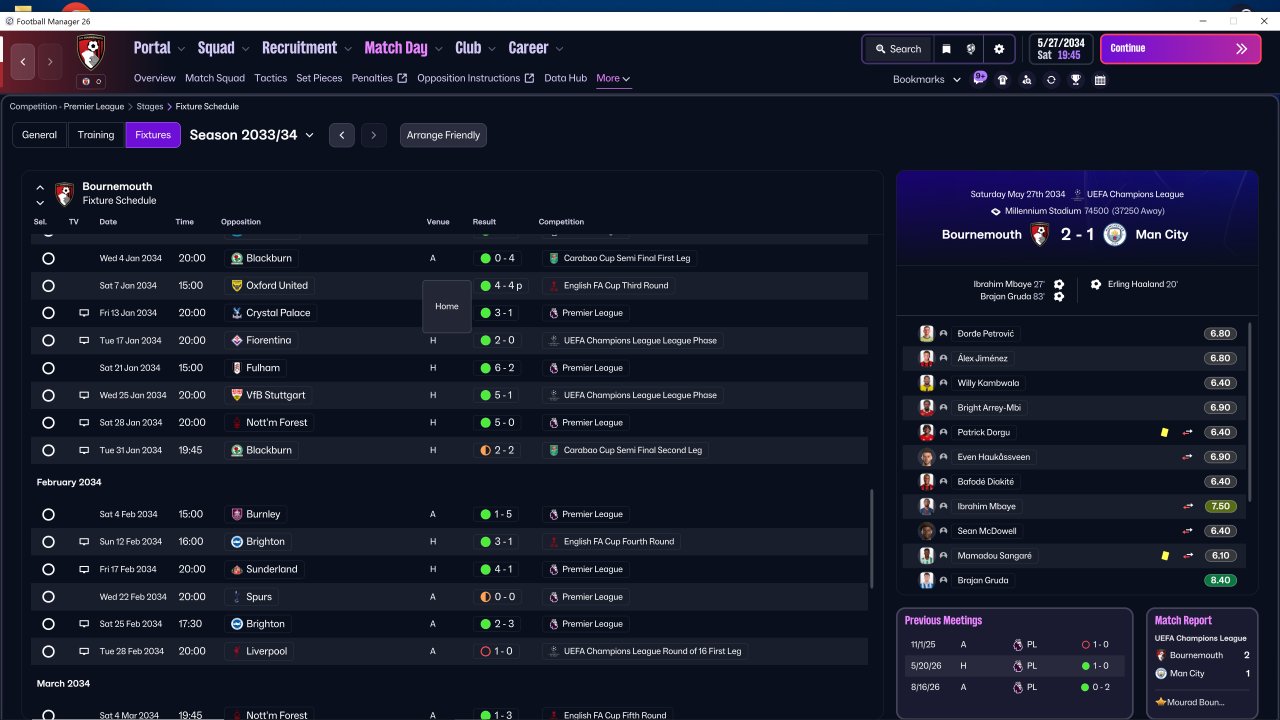
Task: Open the messages inbox notification icon
Action: pyautogui.click(x=979, y=79)
